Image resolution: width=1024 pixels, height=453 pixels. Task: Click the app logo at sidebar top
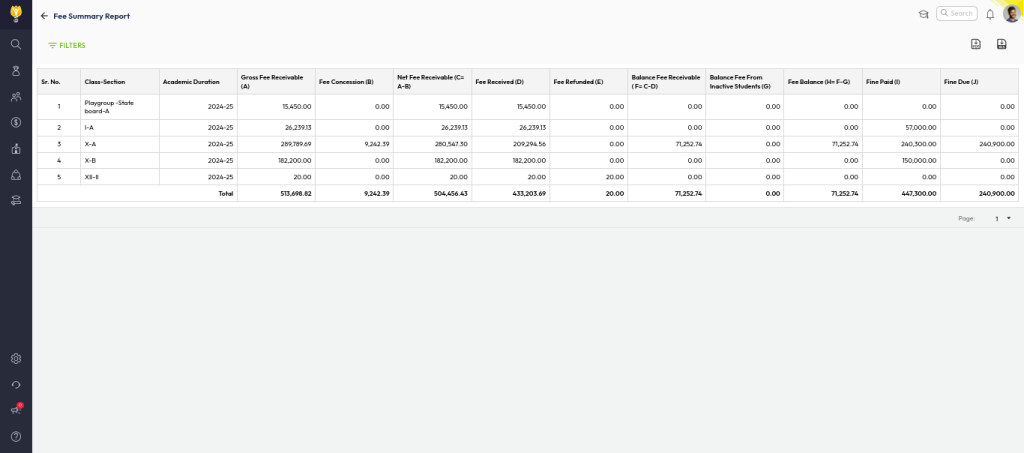pos(16,12)
